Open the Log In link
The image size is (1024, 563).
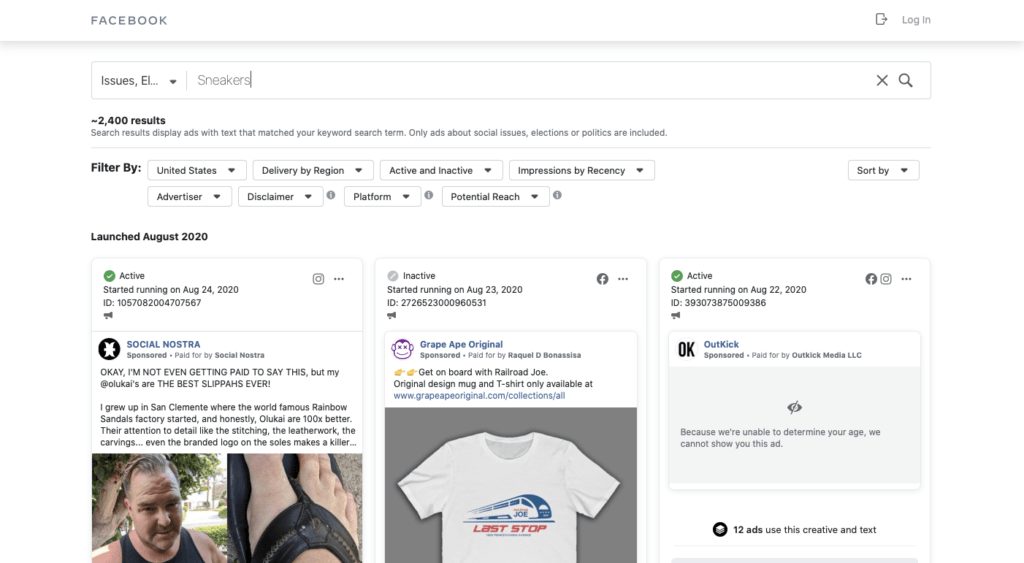[916, 20]
